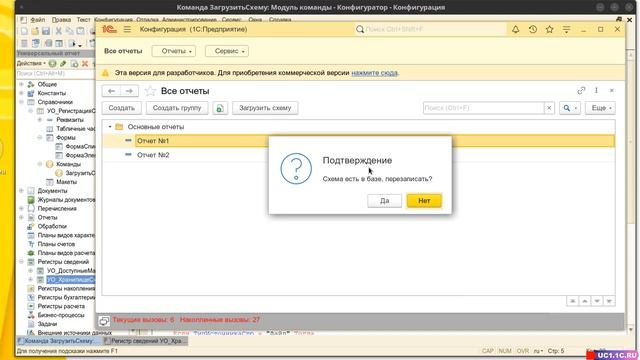Jump to list end arrow button
Screen dimensions: 640x360
pyautogui.click(x=609, y=301)
